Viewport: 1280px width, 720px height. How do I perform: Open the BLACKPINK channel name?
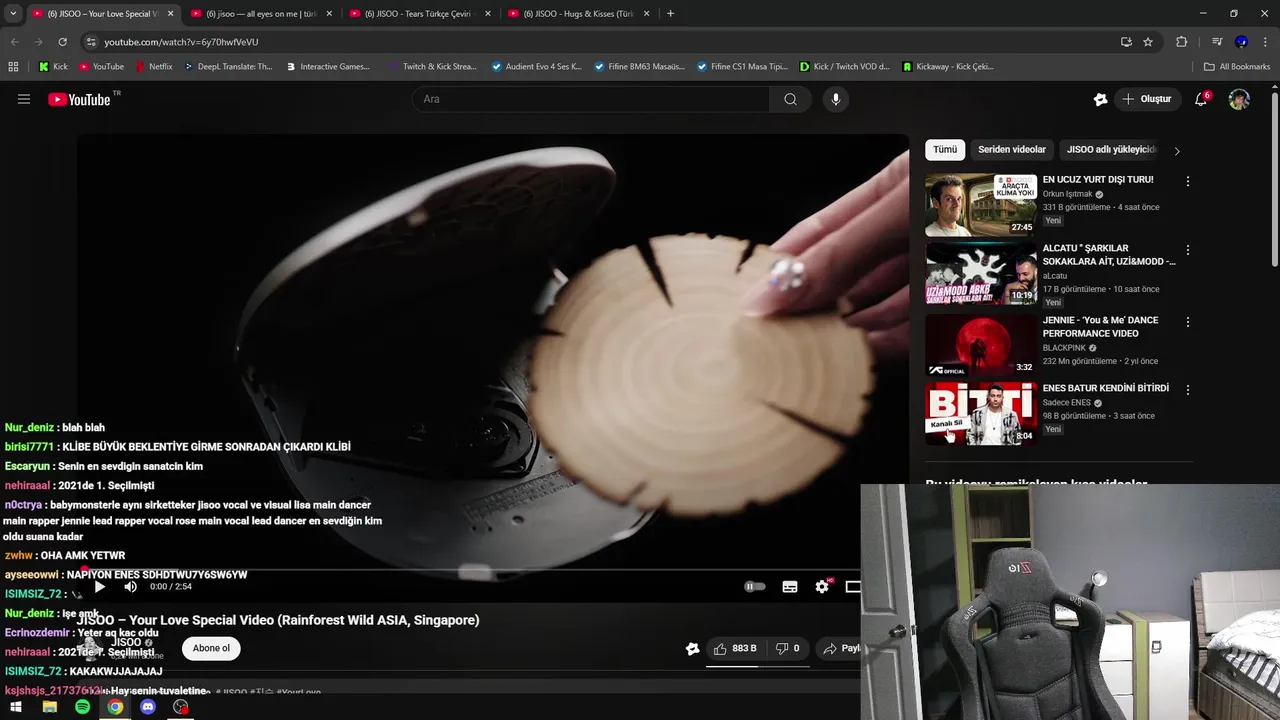[x=1064, y=348]
